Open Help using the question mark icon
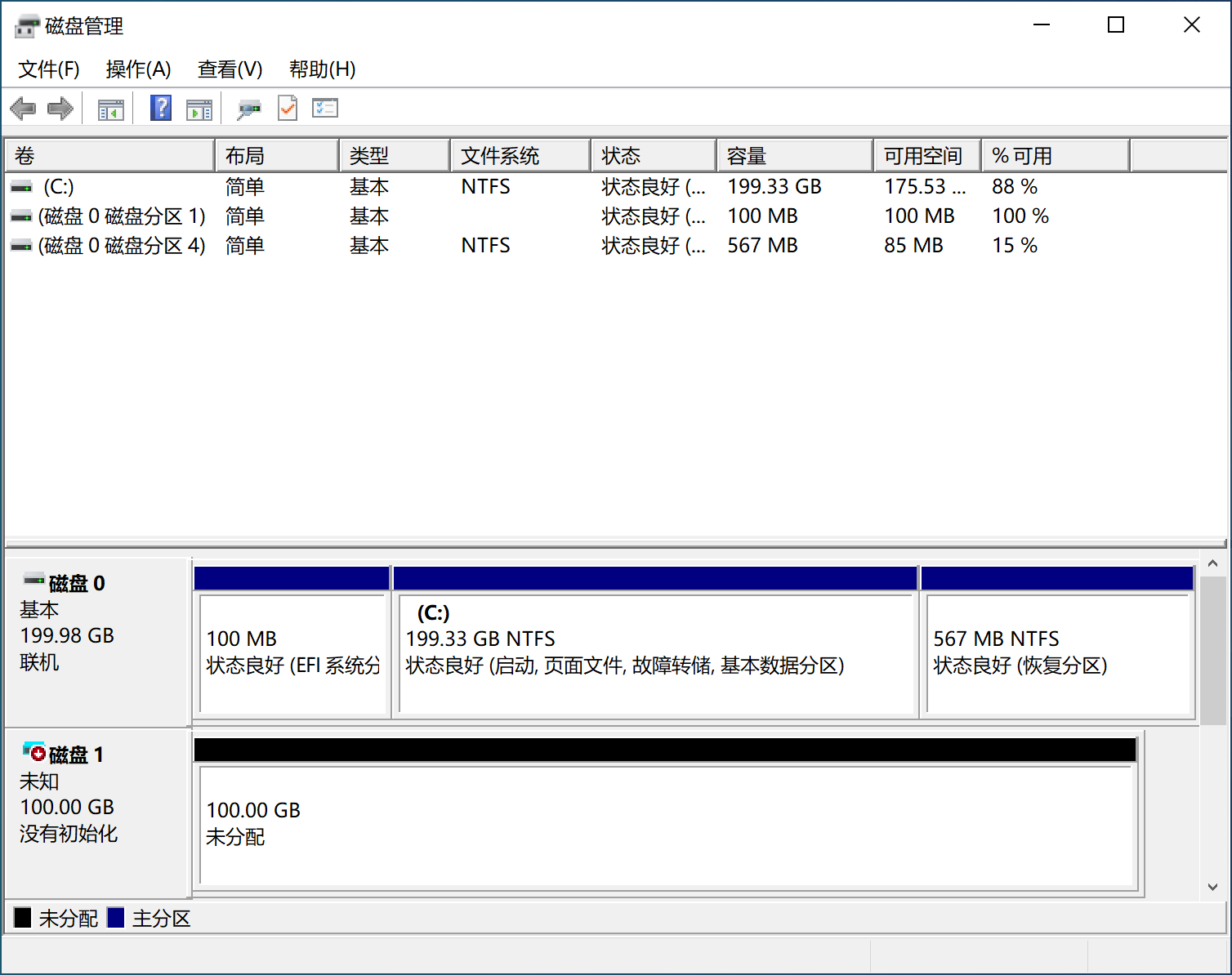1232x975 pixels. (160, 108)
